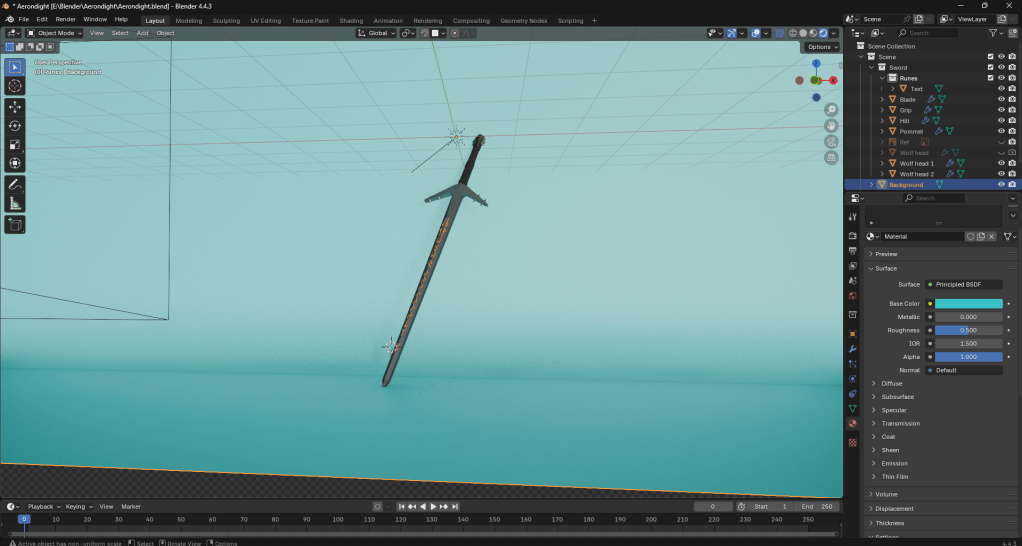Viewport: 1022px width, 546px height.
Task: Open the Modifiers wrench properties tab
Action: point(852,348)
